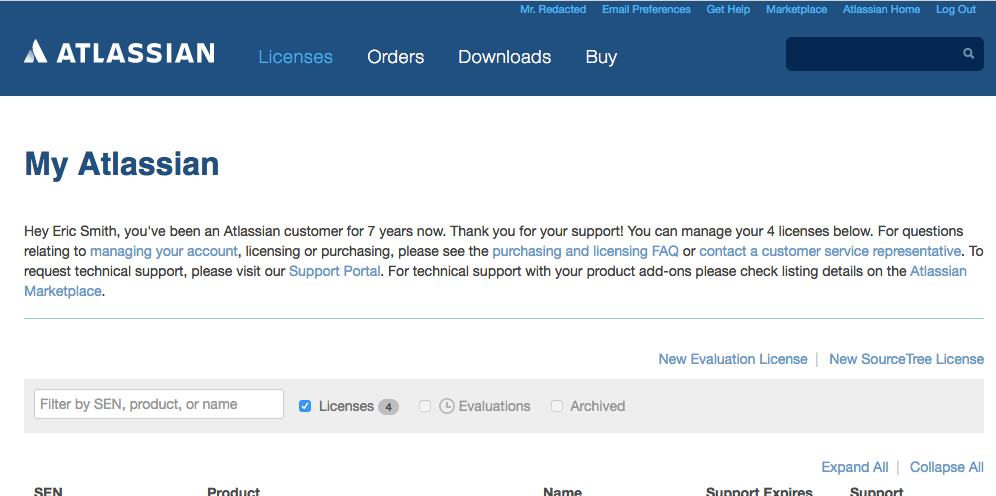Focus the header search field

[884, 54]
